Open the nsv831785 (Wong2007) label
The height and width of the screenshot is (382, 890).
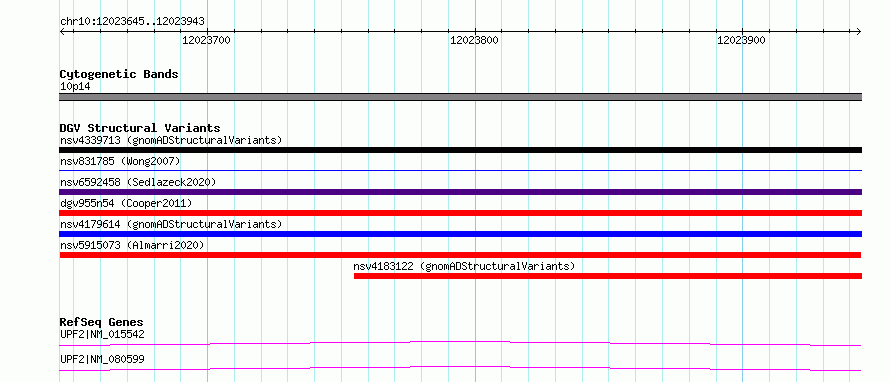(x=120, y=161)
